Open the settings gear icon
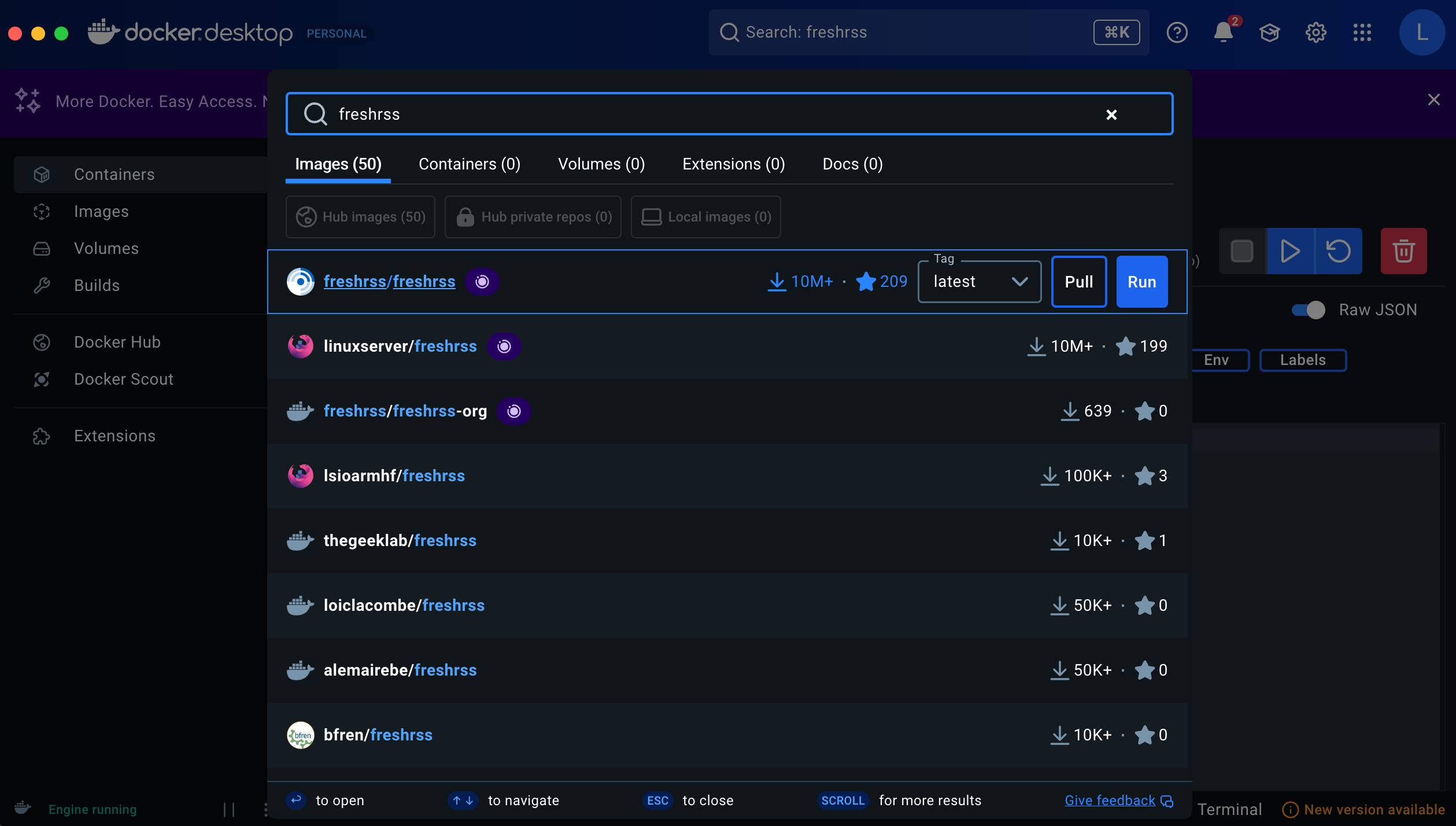 click(x=1315, y=32)
